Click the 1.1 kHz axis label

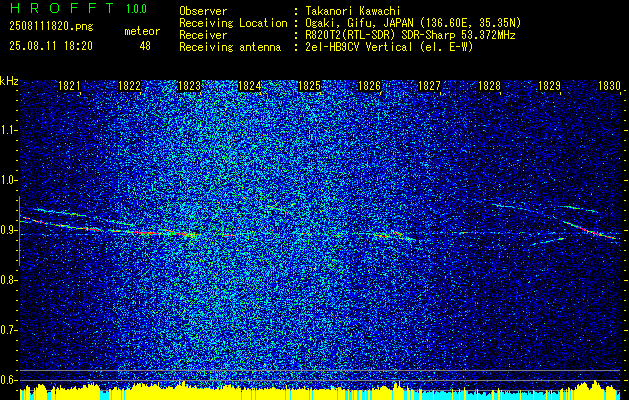(x=8, y=130)
